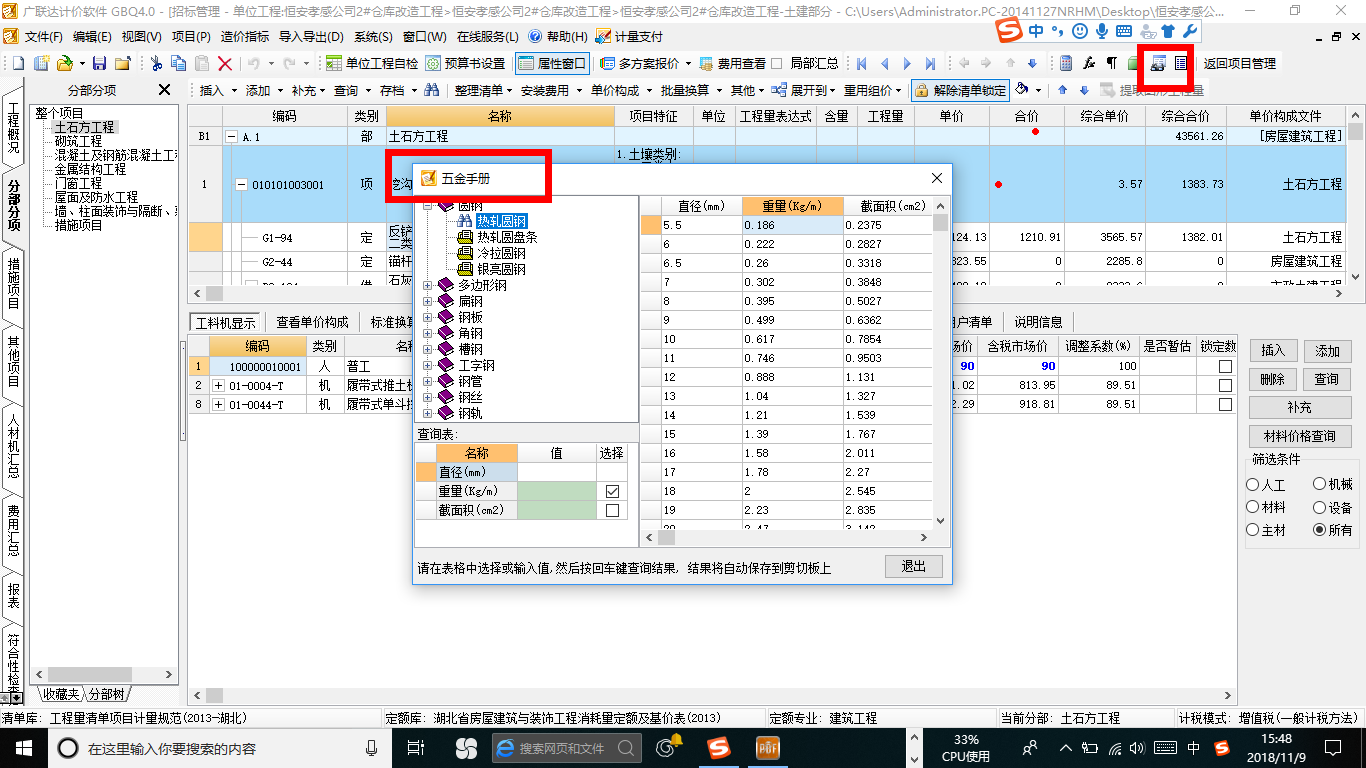Open Task View on Windows taskbar
The width and height of the screenshot is (1366, 768).
tap(416, 748)
